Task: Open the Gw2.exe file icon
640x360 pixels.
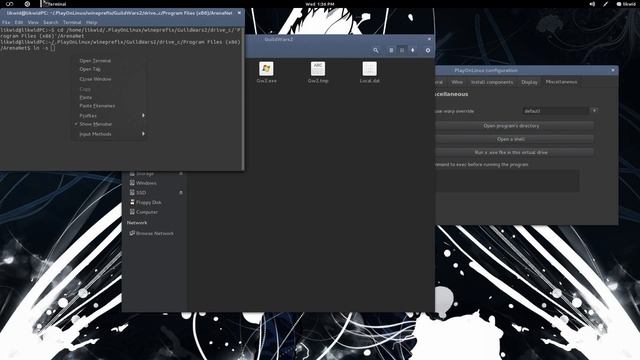Action: (266, 69)
